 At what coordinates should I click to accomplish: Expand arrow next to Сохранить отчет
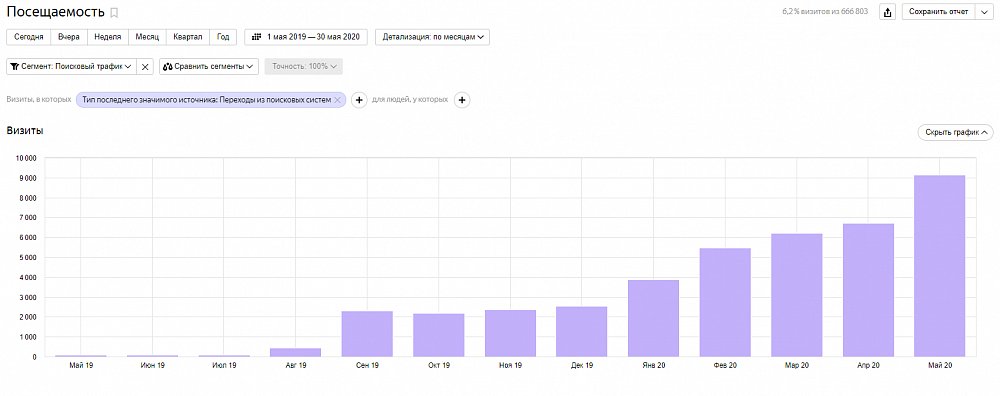click(x=984, y=12)
